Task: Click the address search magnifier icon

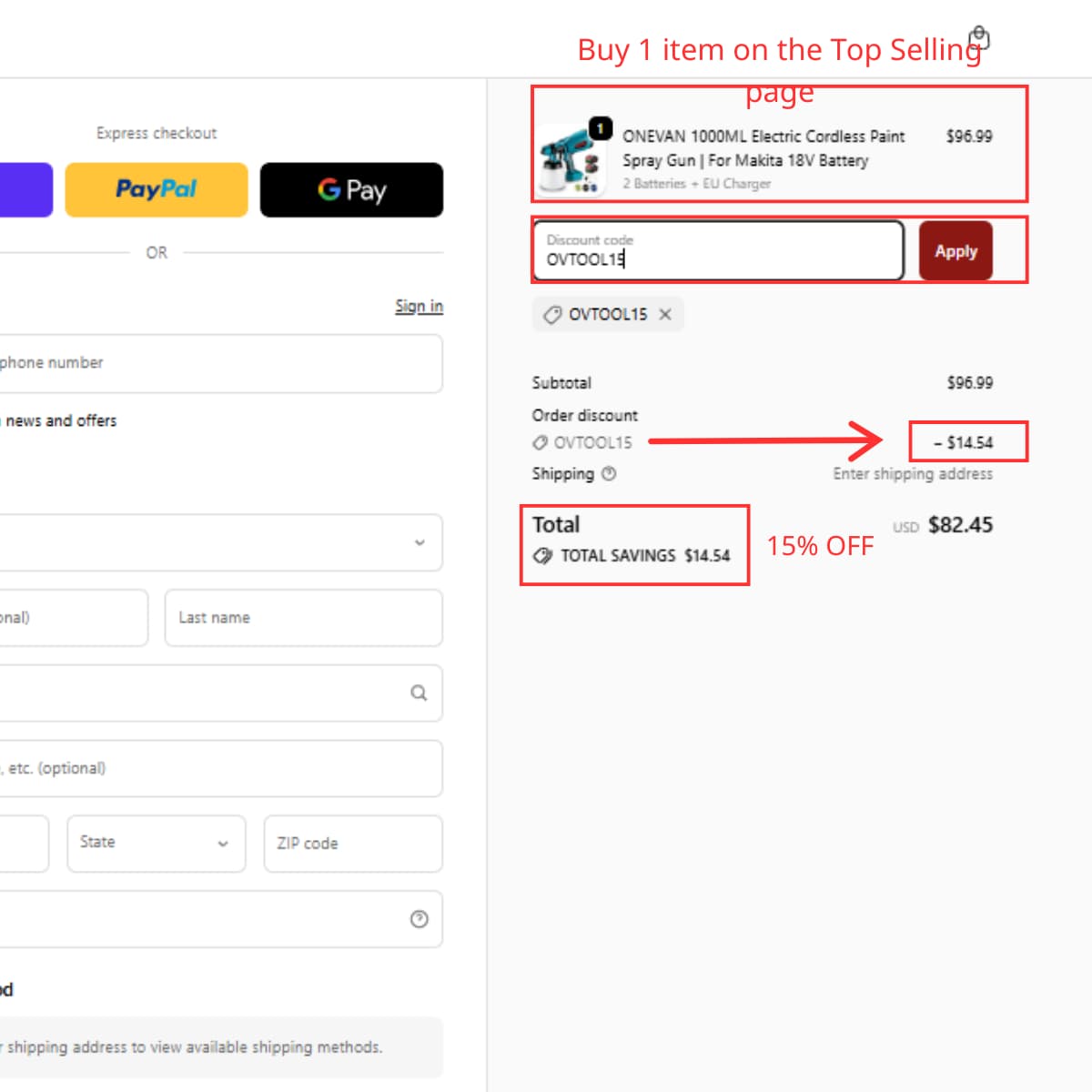Action: [x=419, y=693]
